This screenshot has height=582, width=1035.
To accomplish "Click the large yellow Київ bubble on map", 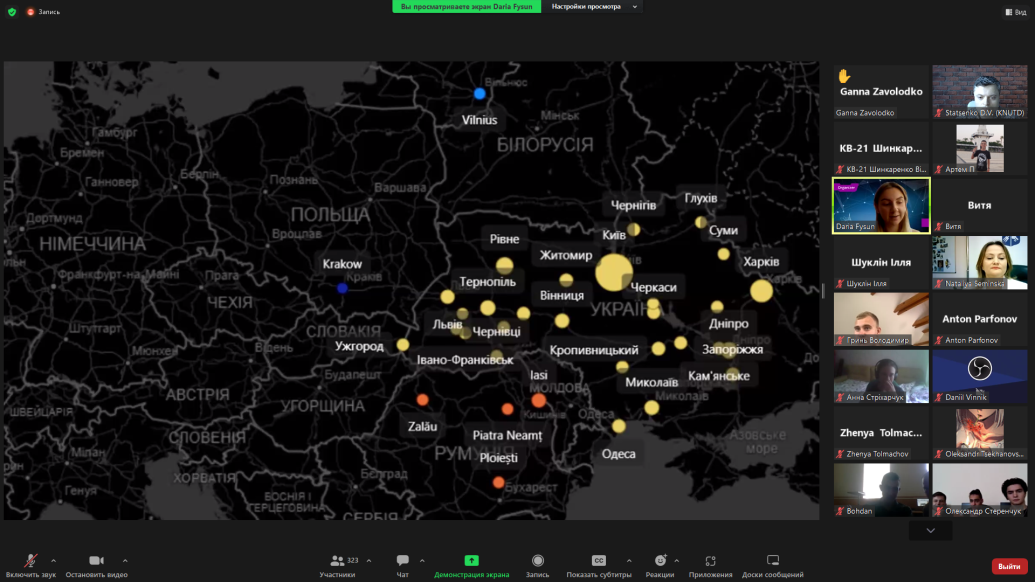I will pyautogui.click(x=614, y=272).
